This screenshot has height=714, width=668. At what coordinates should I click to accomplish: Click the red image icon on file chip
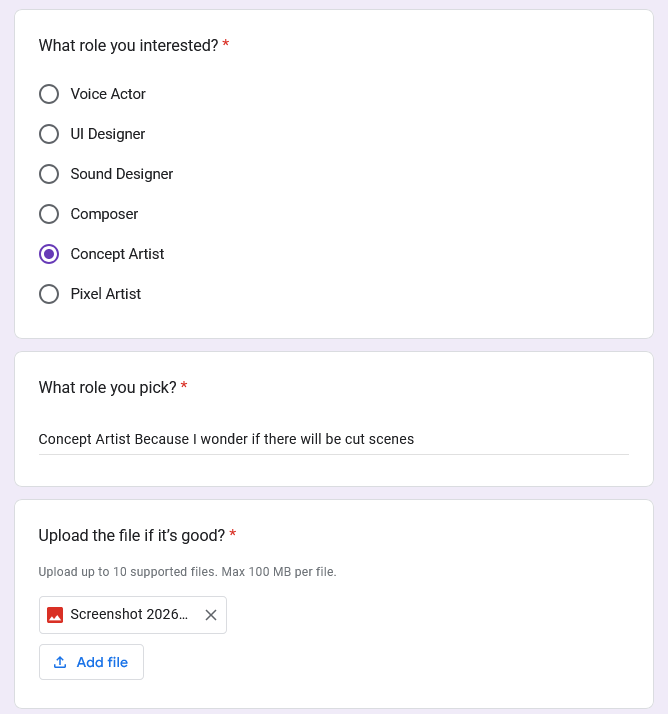(x=55, y=615)
